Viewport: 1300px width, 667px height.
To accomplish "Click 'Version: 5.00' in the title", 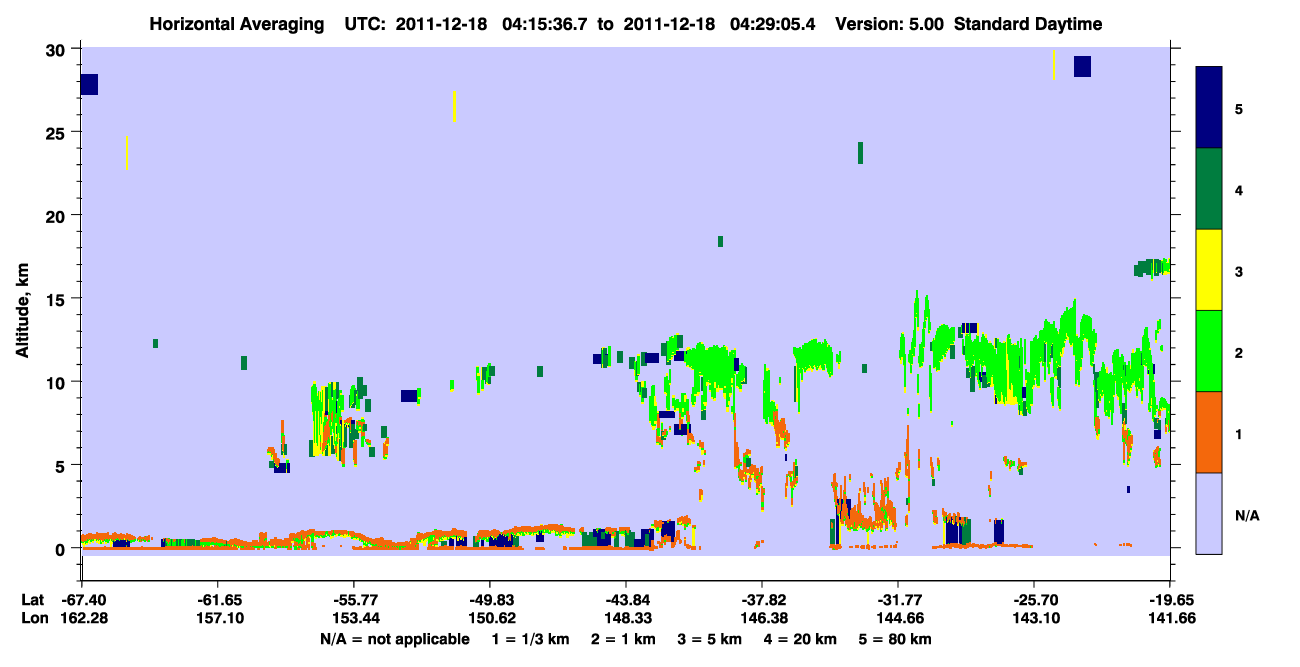I will pos(889,24).
